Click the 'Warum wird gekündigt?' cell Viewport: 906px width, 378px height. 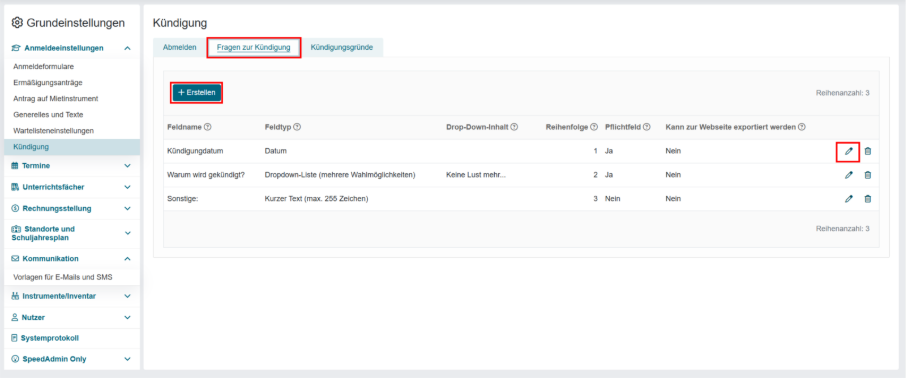(206, 175)
